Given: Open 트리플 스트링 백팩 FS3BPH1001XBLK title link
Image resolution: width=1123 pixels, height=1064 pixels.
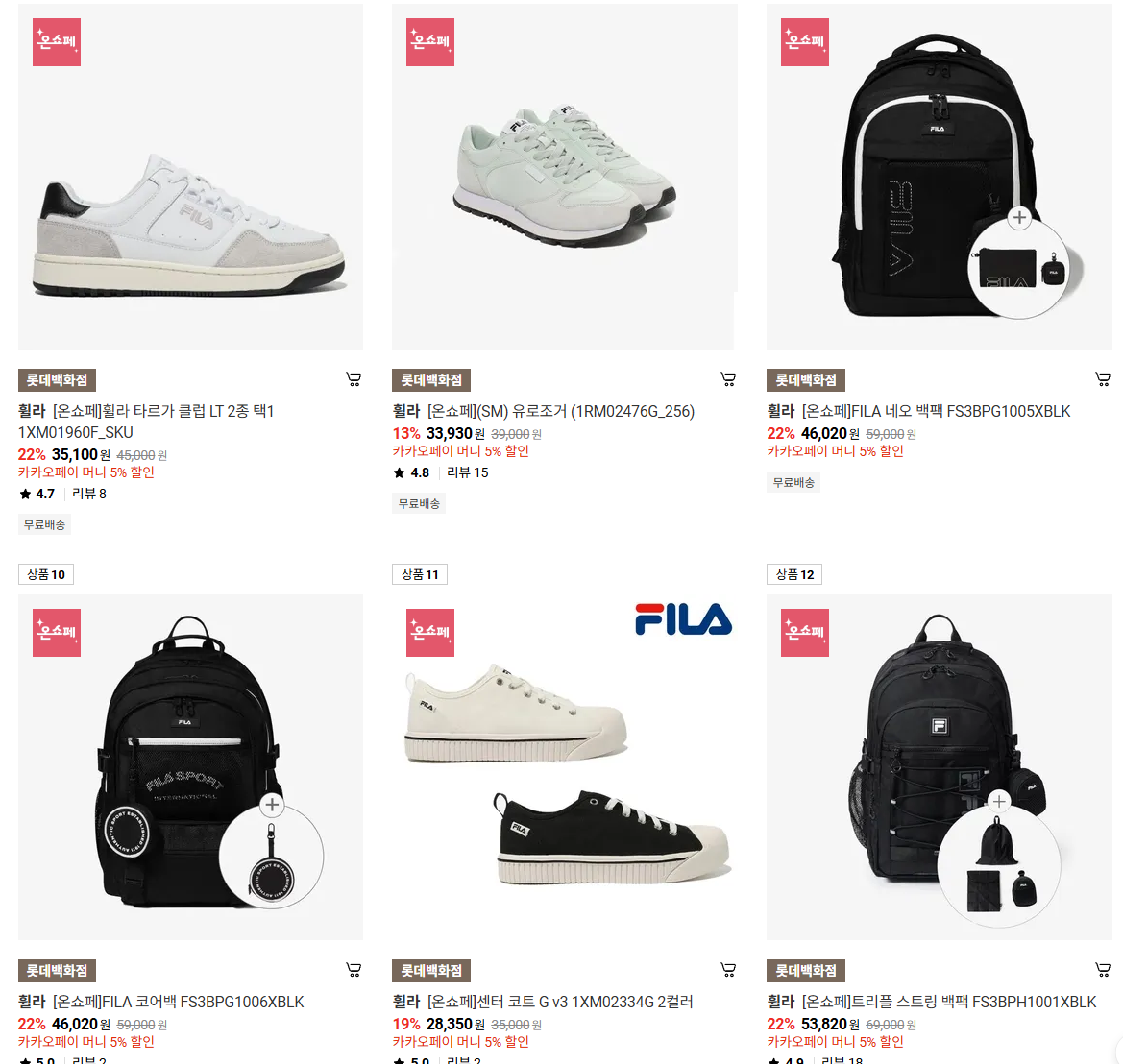Looking at the screenshot, I should 932,1002.
